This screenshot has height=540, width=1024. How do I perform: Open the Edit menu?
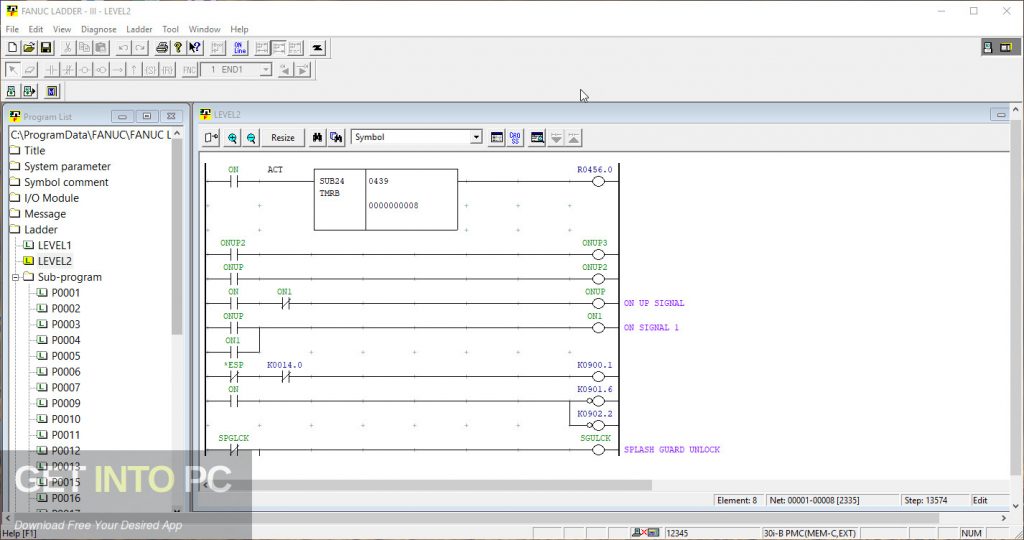coord(36,29)
